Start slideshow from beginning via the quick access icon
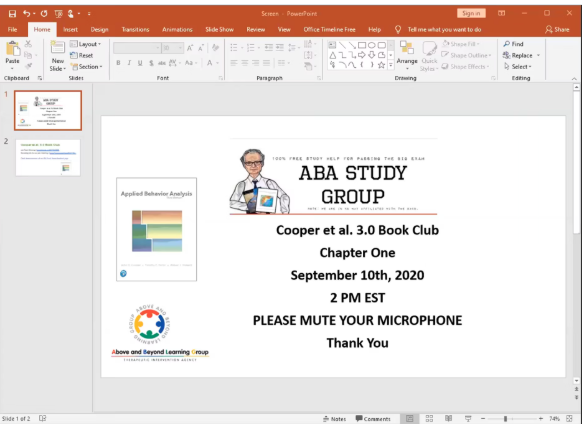Viewport: 582px width, 424px height. click(58, 14)
